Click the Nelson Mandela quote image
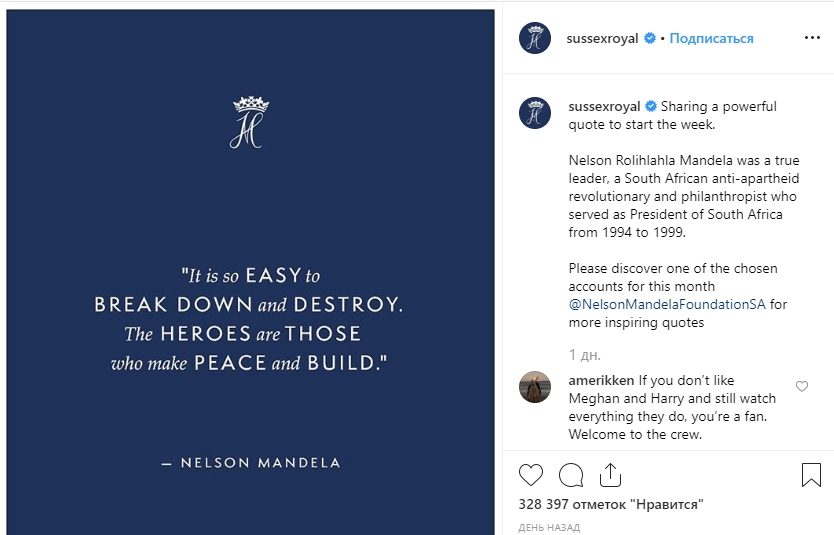834x535 pixels. pos(250,330)
